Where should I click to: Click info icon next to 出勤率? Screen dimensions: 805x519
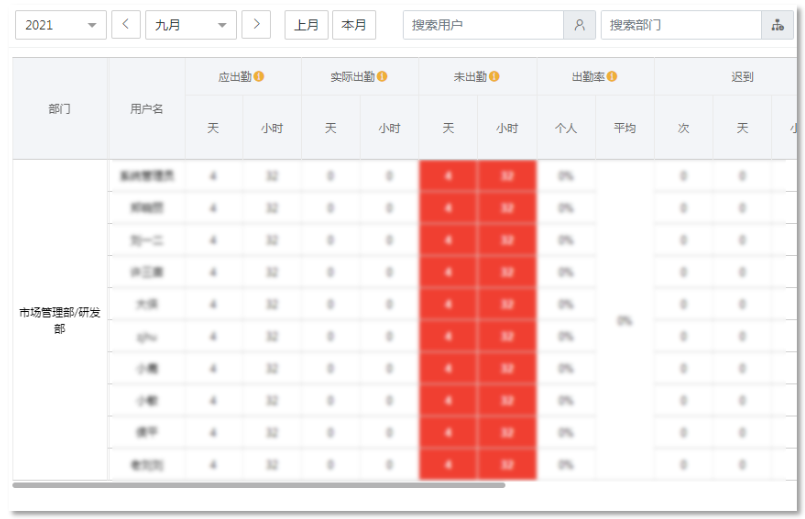point(611,76)
